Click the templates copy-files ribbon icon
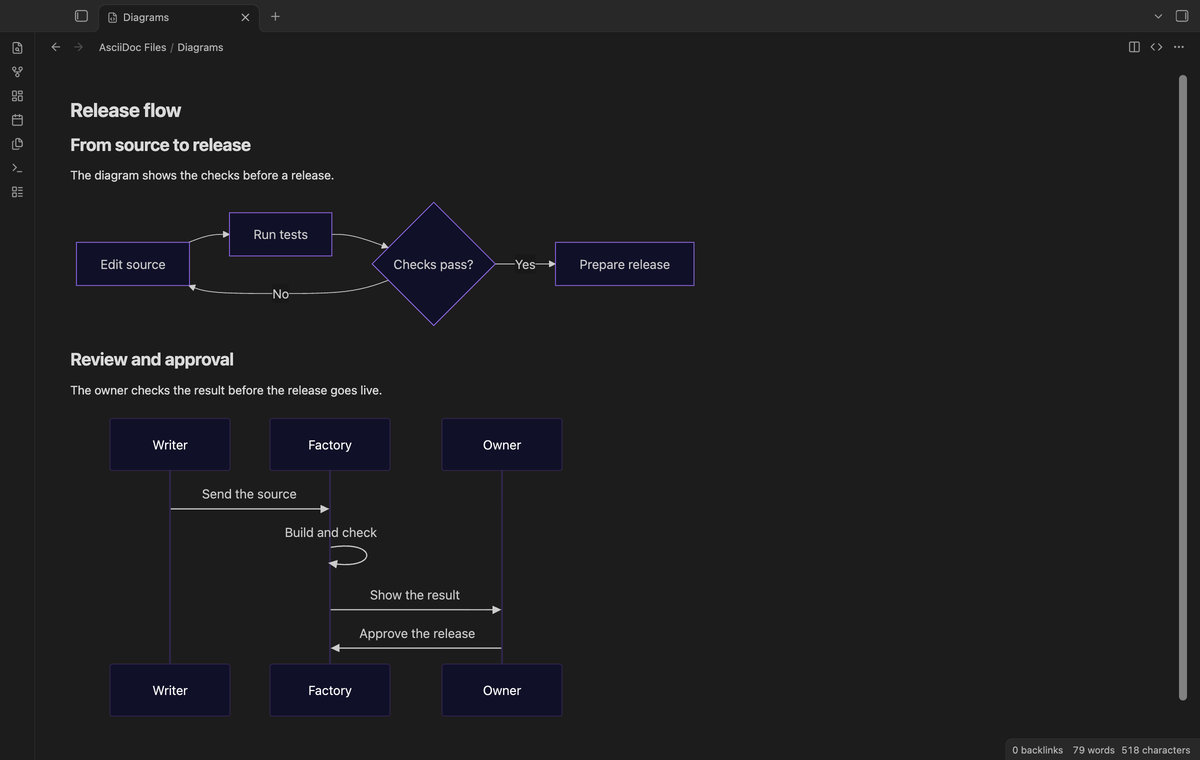Image resolution: width=1200 pixels, height=760 pixels. tap(17, 144)
